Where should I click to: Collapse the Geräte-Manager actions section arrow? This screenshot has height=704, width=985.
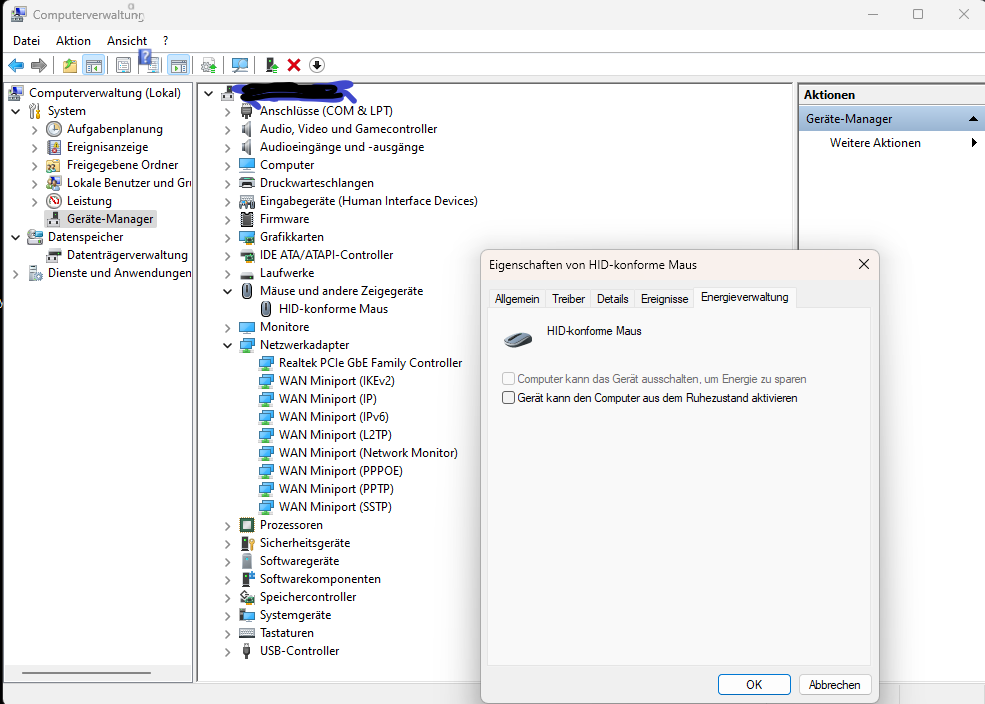click(x=973, y=119)
